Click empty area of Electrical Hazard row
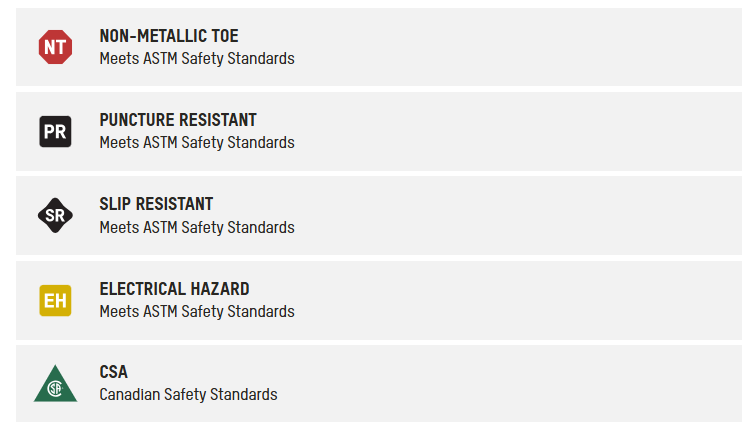This screenshot has height=428, width=753. [520, 299]
